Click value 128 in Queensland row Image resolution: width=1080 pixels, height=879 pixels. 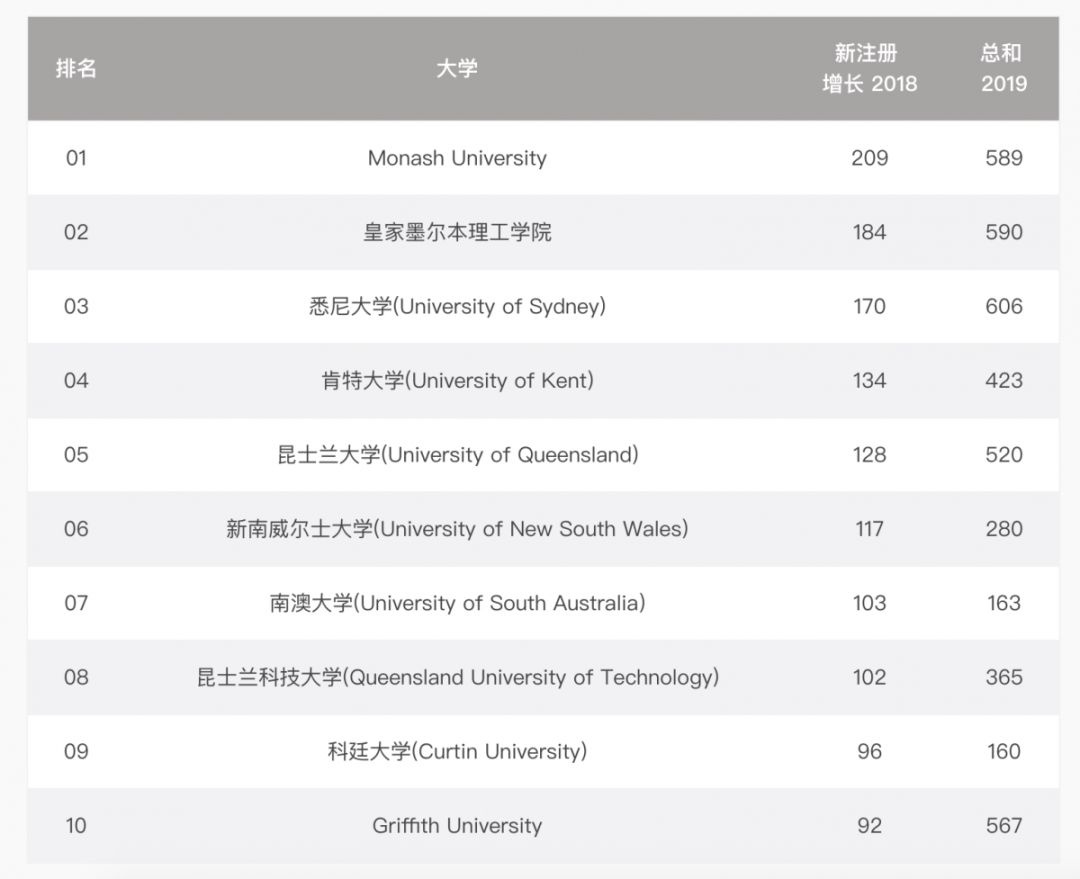point(869,455)
